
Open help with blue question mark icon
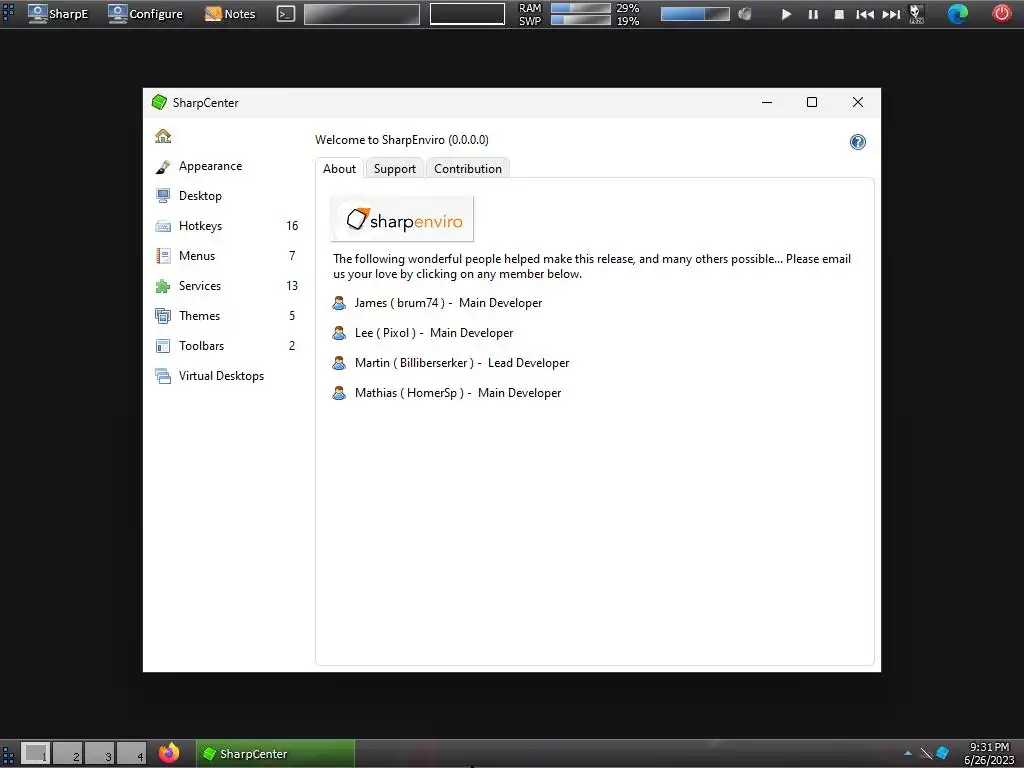click(857, 142)
